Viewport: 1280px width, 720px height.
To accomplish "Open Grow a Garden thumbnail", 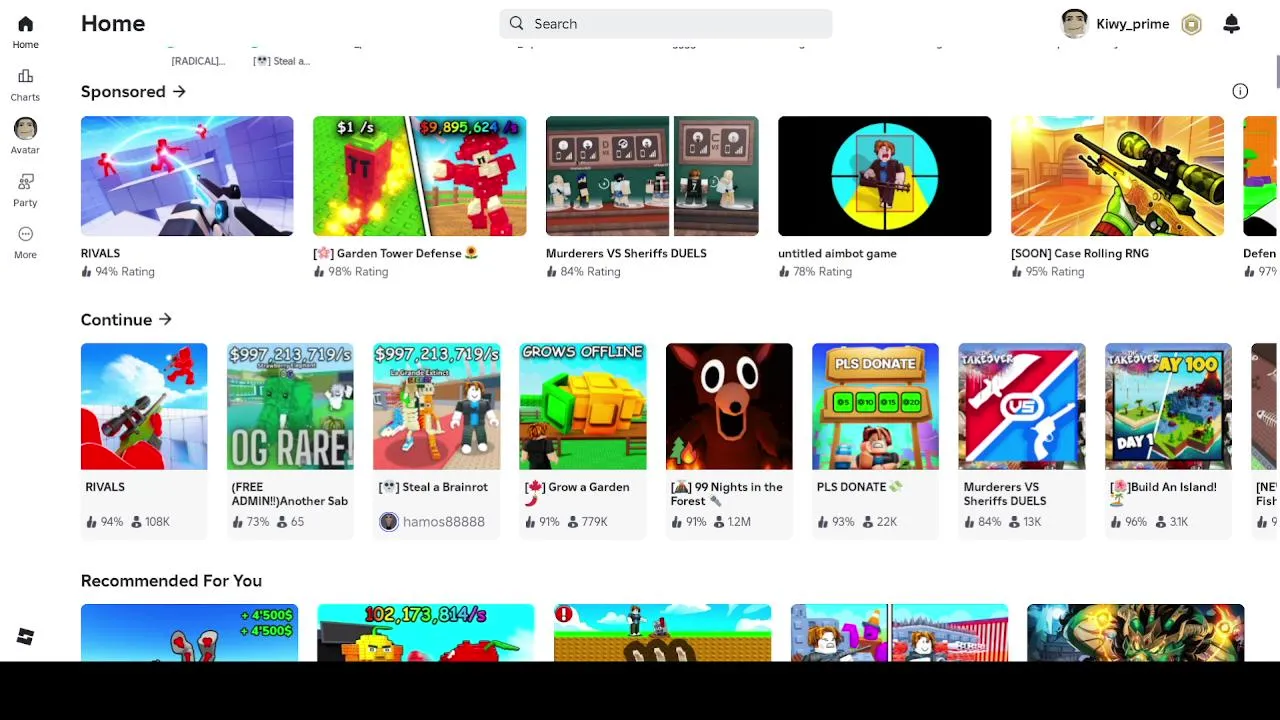I will [x=582, y=406].
